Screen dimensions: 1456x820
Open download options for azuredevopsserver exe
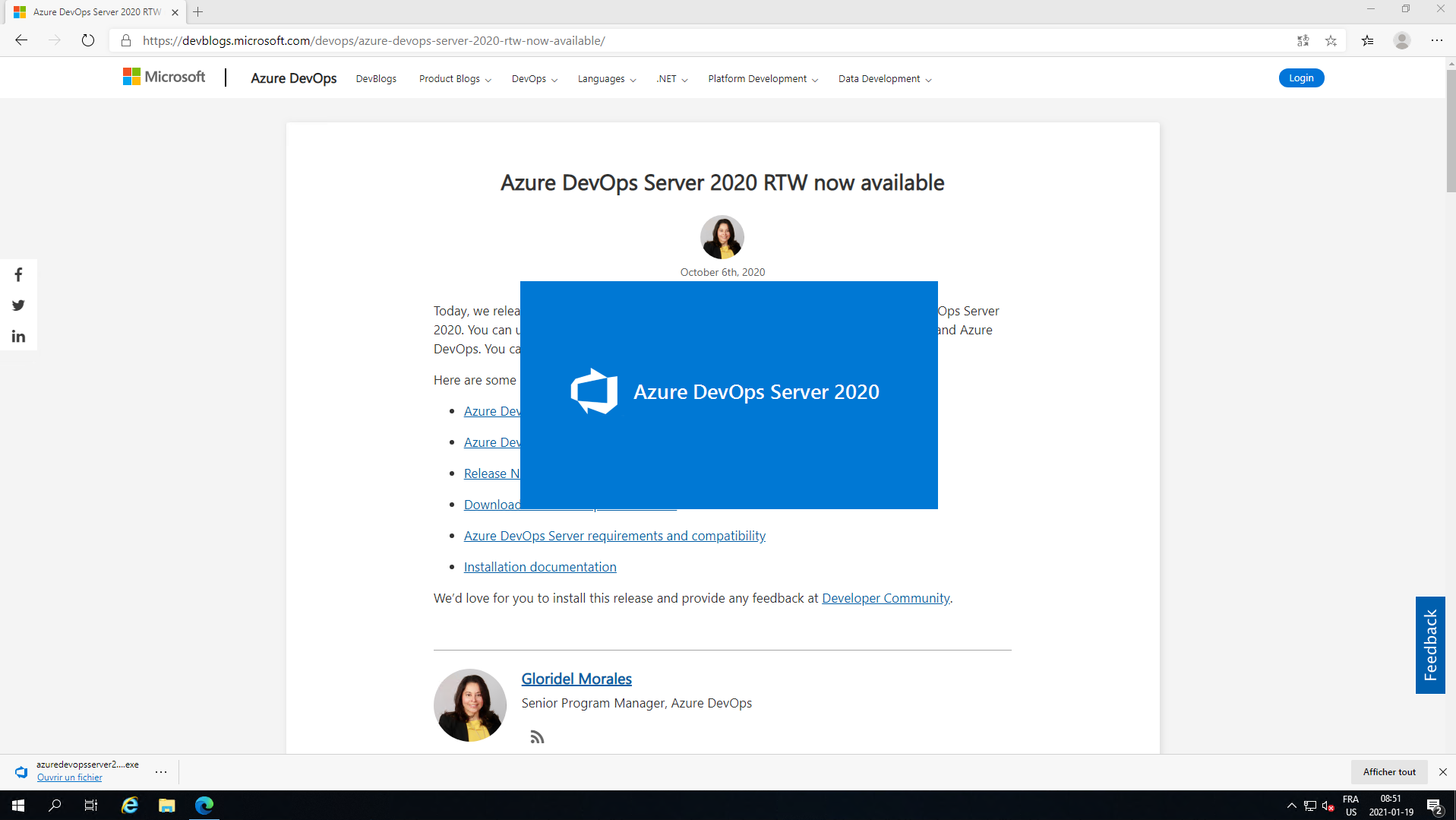coord(161,771)
